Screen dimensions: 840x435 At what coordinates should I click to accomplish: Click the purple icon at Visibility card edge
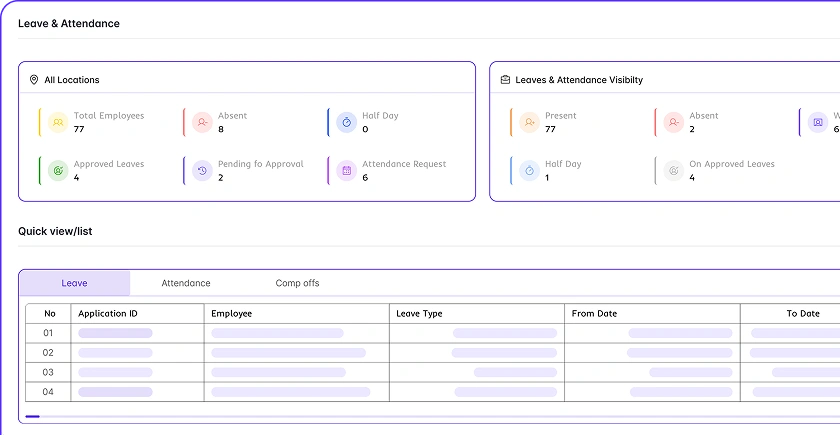pyautogui.click(x=818, y=123)
